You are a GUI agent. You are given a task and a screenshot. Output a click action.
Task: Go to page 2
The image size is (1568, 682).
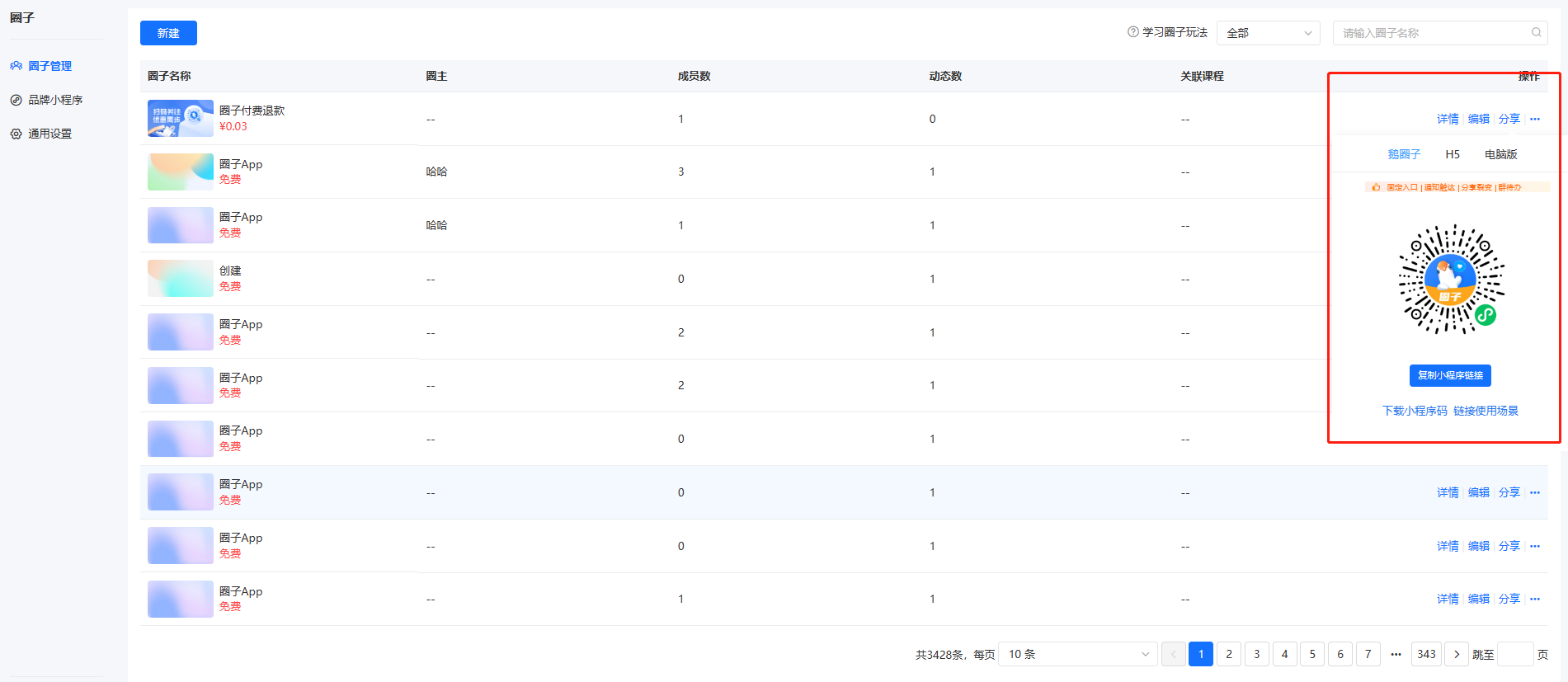pyautogui.click(x=1229, y=654)
